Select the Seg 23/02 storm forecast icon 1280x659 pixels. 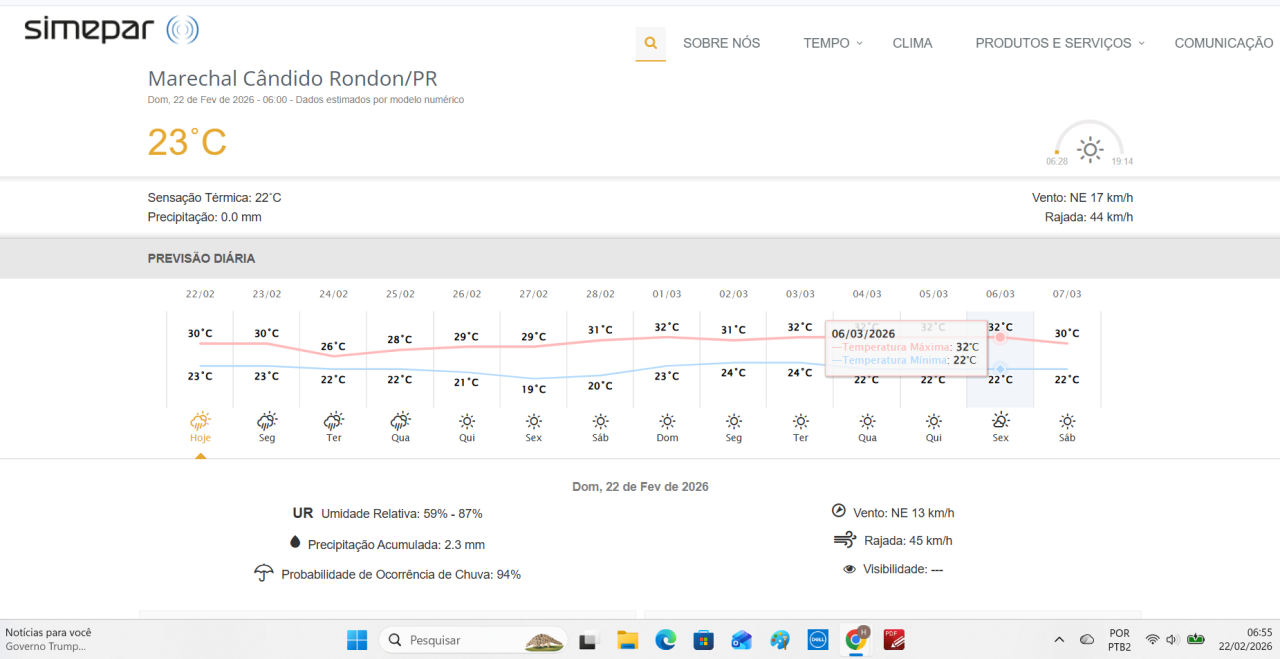267,421
